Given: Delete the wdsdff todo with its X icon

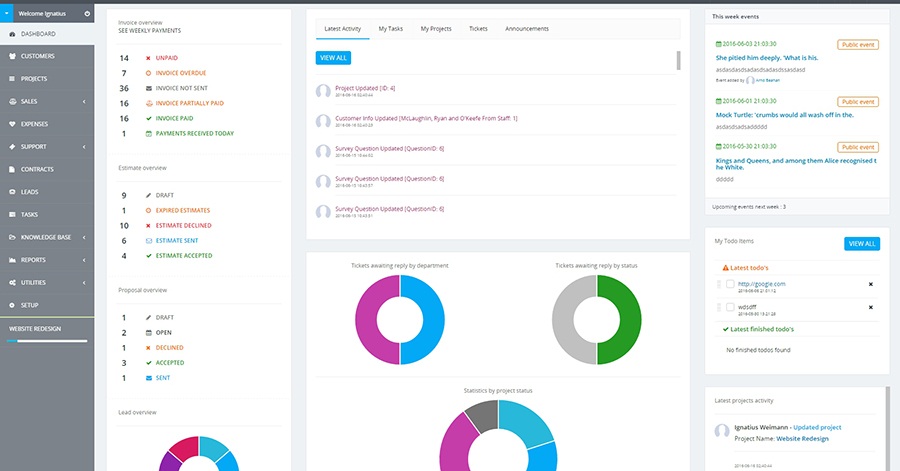Looking at the screenshot, I should (x=870, y=308).
